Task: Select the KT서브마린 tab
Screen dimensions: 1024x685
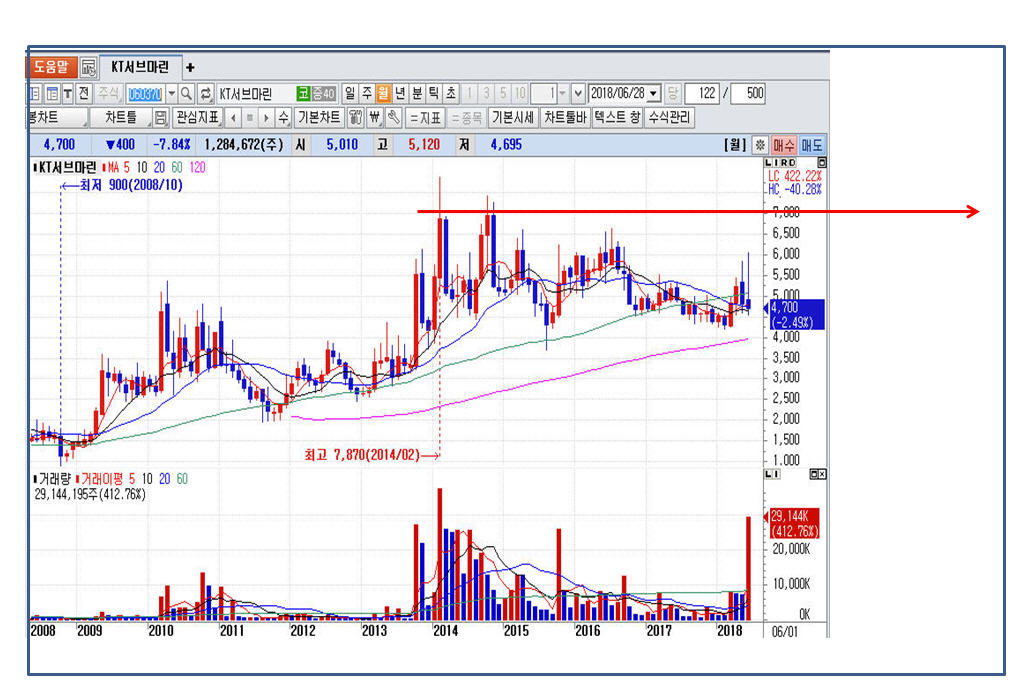Action: coord(140,67)
